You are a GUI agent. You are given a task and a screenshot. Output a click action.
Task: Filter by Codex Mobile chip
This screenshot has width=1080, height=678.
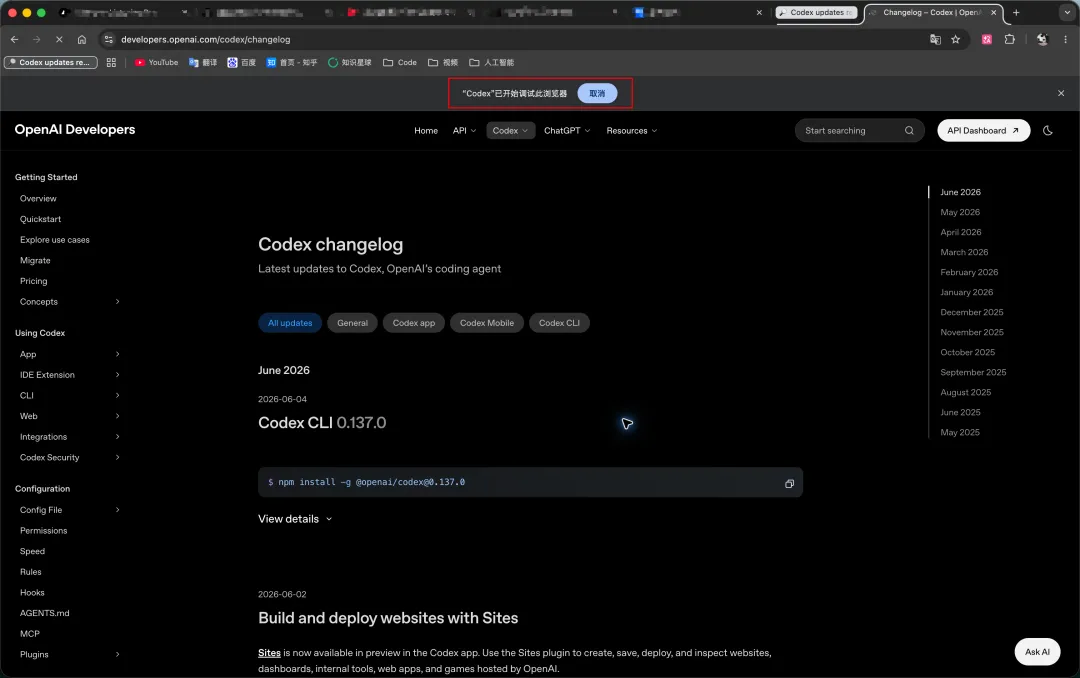pos(487,322)
